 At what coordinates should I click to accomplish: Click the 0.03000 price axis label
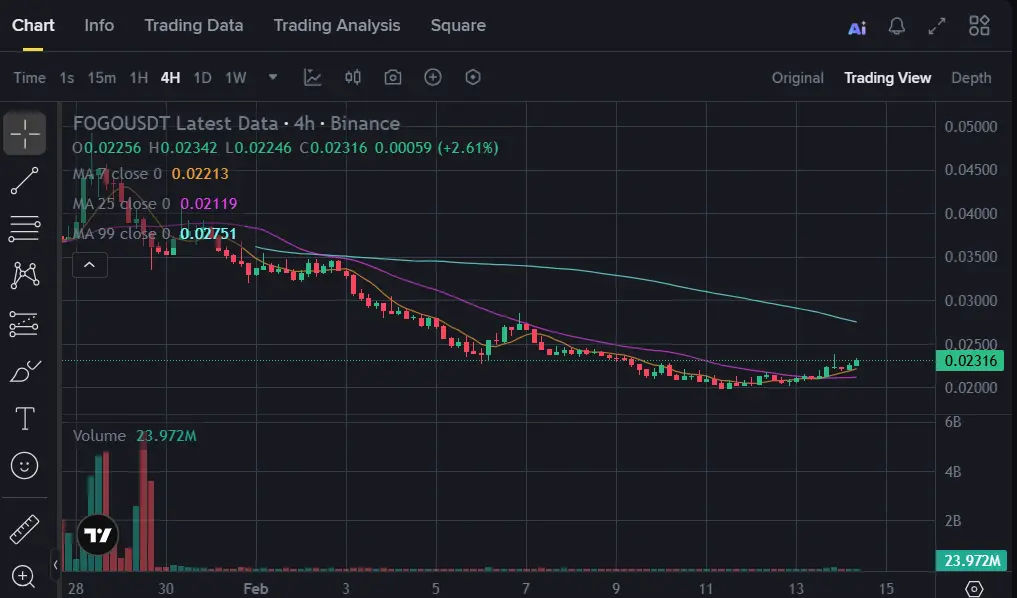point(971,301)
